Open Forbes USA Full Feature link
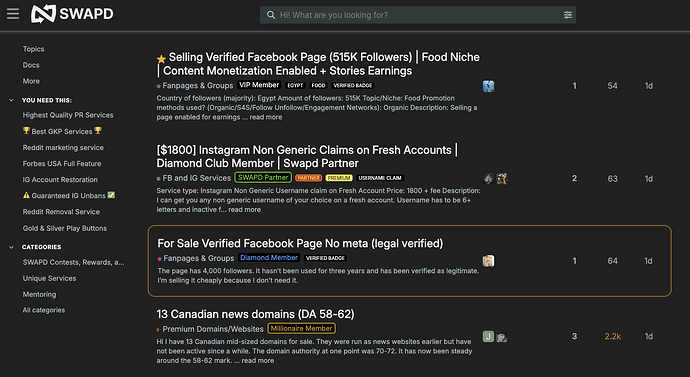Viewport: 690px width, 377px height. coord(62,163)
